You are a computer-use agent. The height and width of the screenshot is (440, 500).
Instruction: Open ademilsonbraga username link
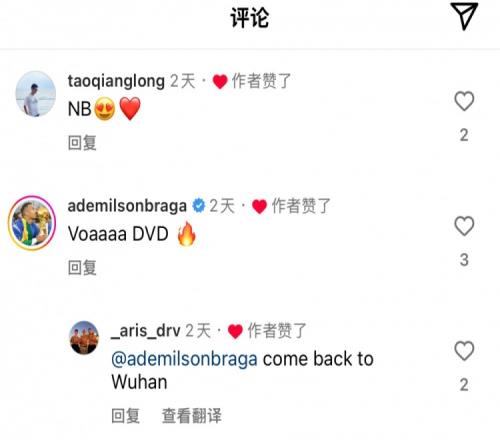coord(127,206)
